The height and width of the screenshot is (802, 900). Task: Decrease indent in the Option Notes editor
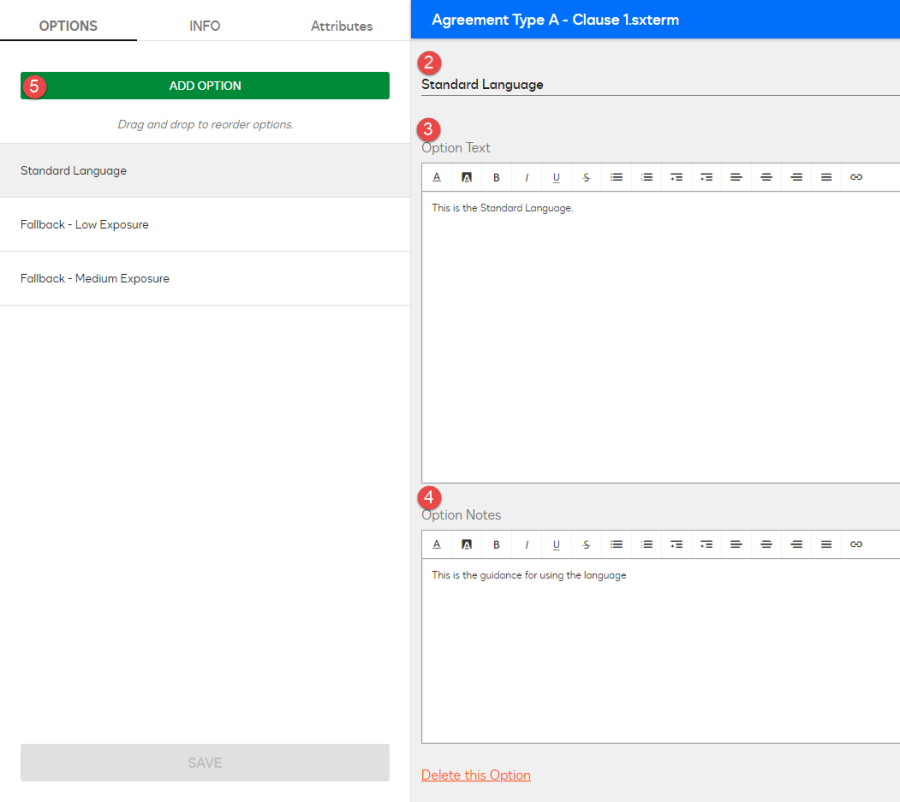coord(677,544)
